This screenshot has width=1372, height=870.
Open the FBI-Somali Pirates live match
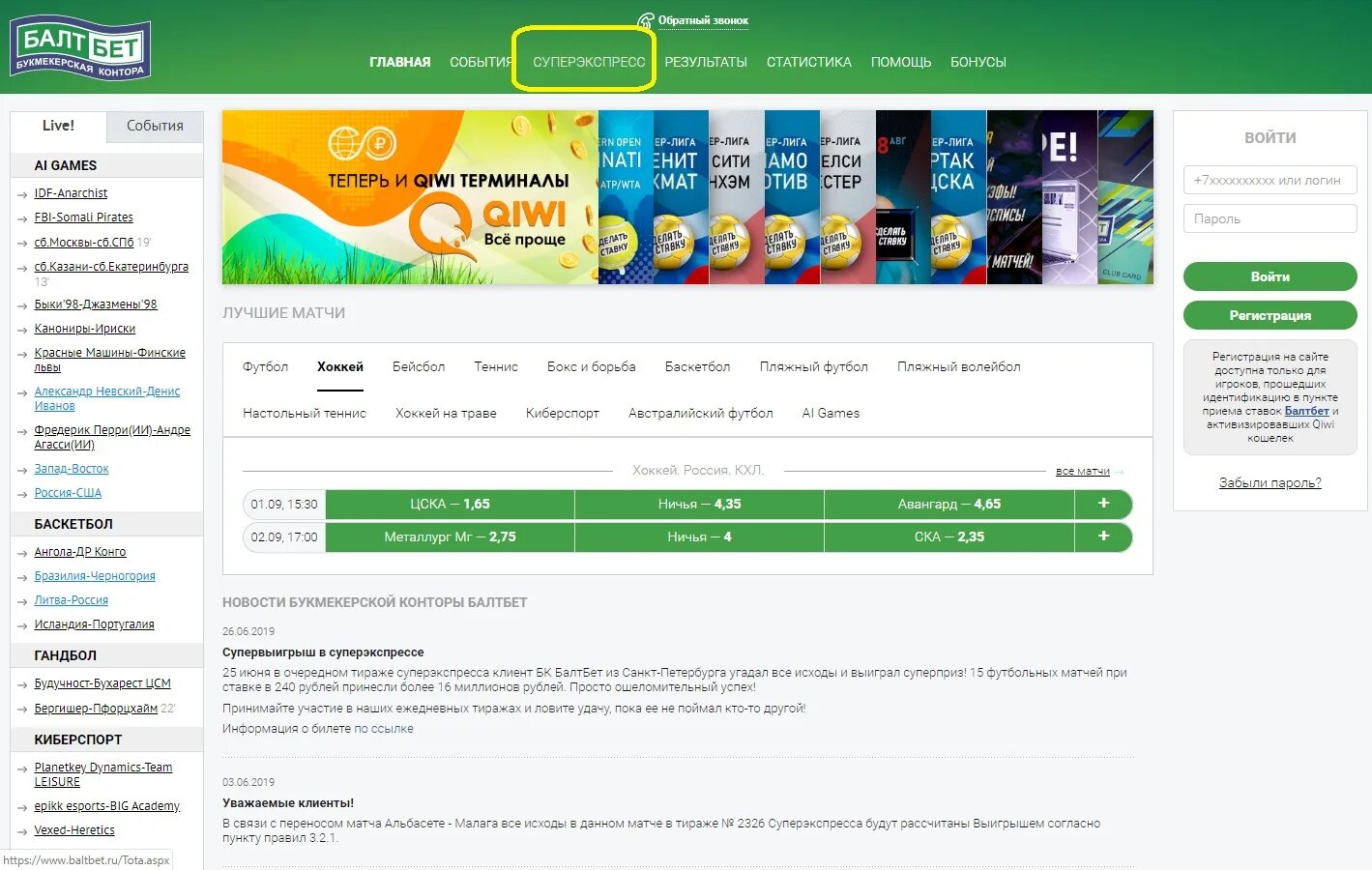pos(83,217)
